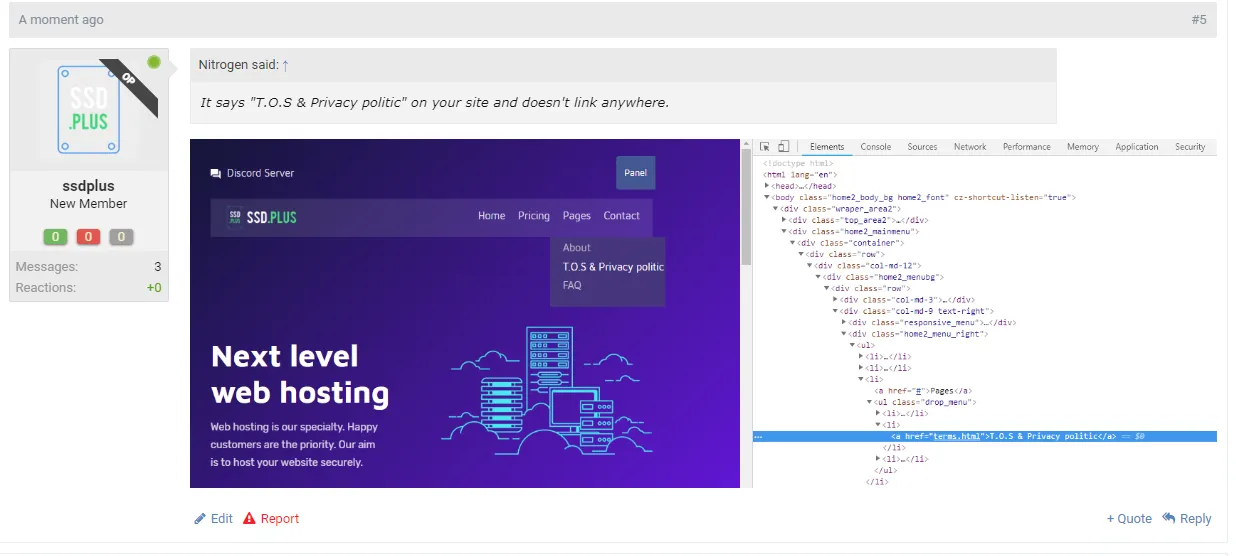Expand the responsive_menu div node
The height and width of the screenshot is (556, 1236).
pos(845,322)
